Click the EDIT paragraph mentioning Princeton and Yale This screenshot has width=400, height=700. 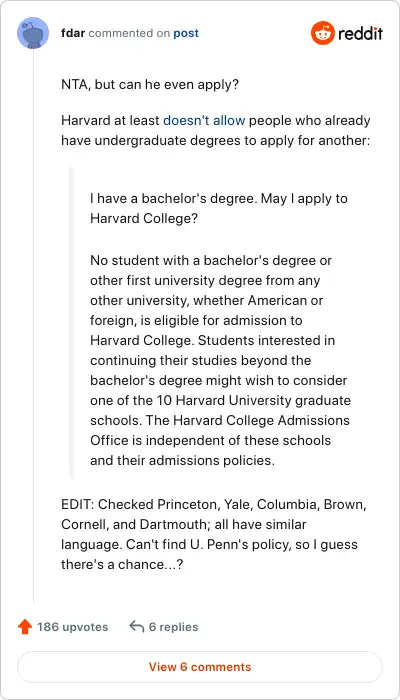215,534
